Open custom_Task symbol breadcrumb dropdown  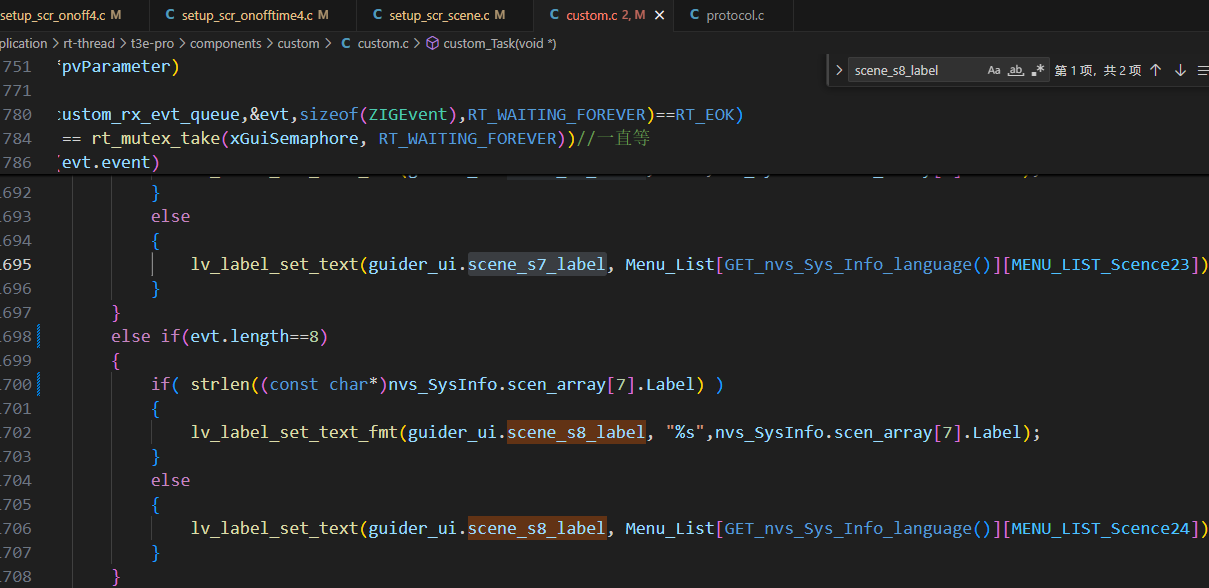pyautogui.click(x=499, y=43)
